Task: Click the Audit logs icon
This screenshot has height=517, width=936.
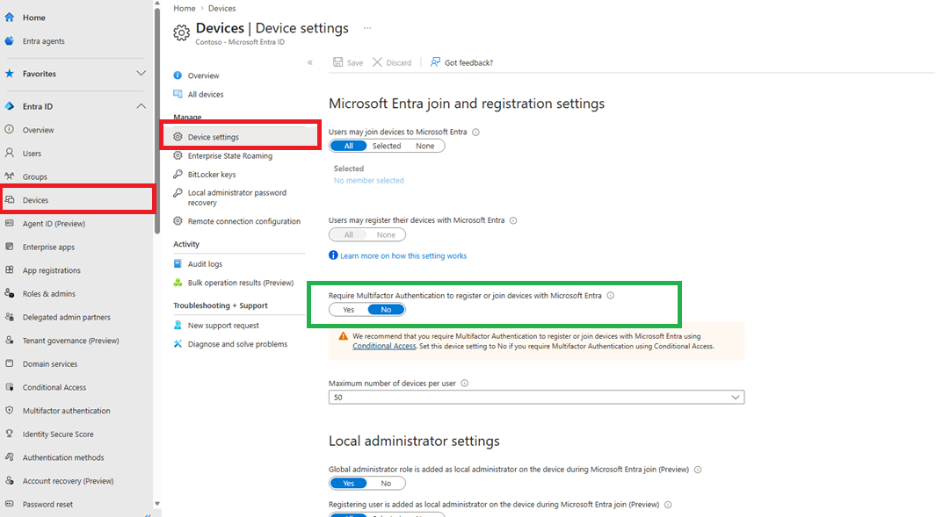Action: 178,263
